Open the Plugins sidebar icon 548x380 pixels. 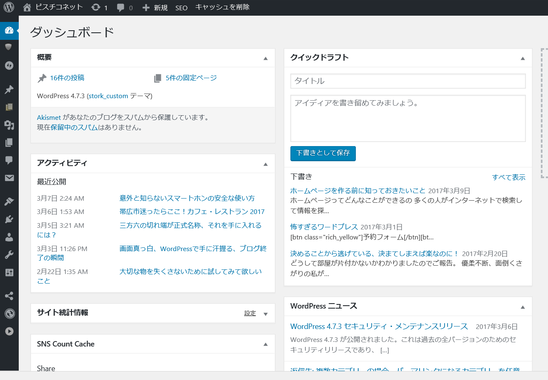[x=9, y=219]
